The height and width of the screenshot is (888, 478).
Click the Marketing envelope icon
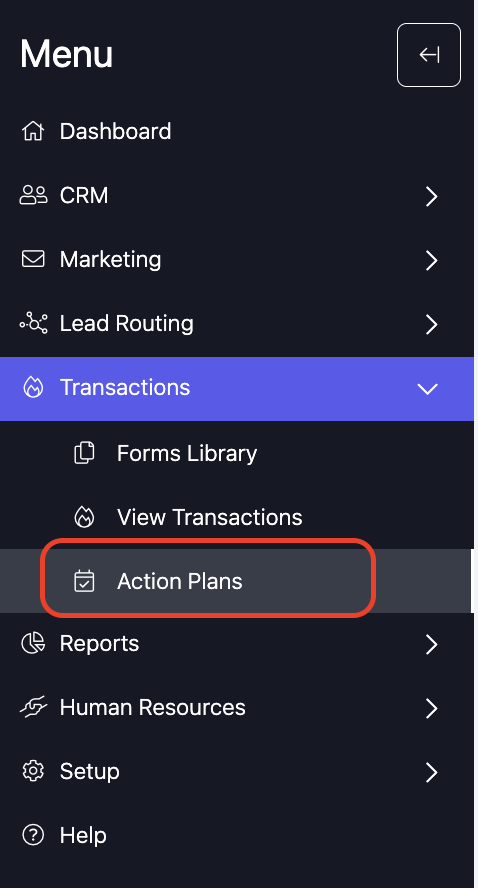[x=33, y=259]
